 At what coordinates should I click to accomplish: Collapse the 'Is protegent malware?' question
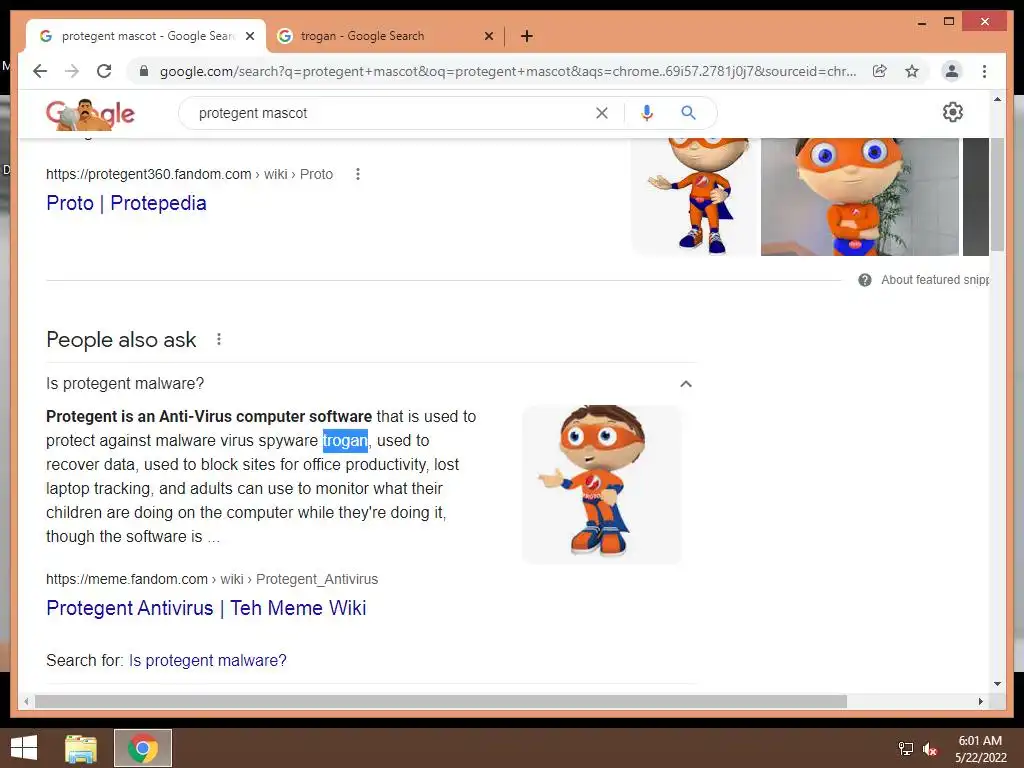686,384
